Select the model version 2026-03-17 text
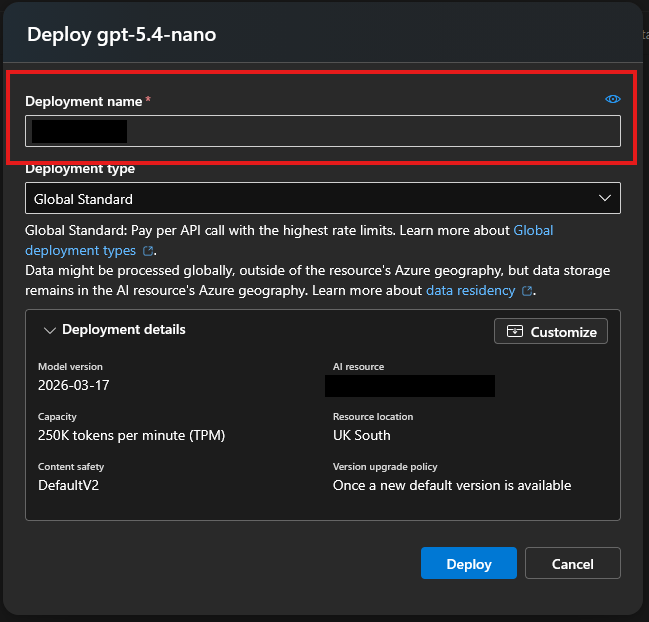Screen dimensions: 649x622 [x=74, y=385]
